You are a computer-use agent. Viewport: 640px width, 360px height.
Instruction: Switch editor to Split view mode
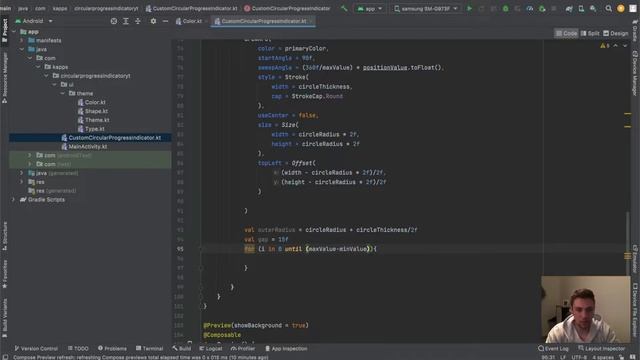590,33
